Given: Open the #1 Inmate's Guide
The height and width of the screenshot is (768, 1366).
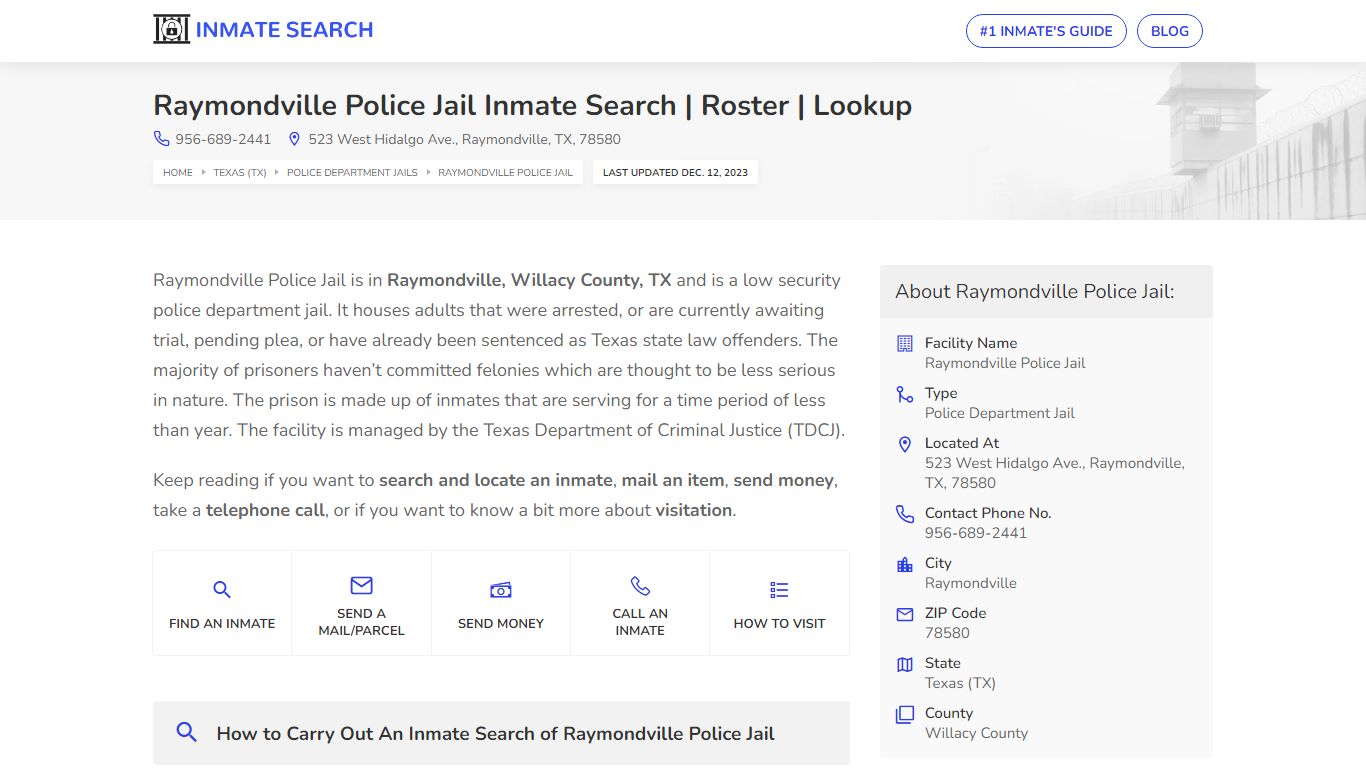Looking at the screenshot, I should pyautogui.click(x=1046, y=31).
